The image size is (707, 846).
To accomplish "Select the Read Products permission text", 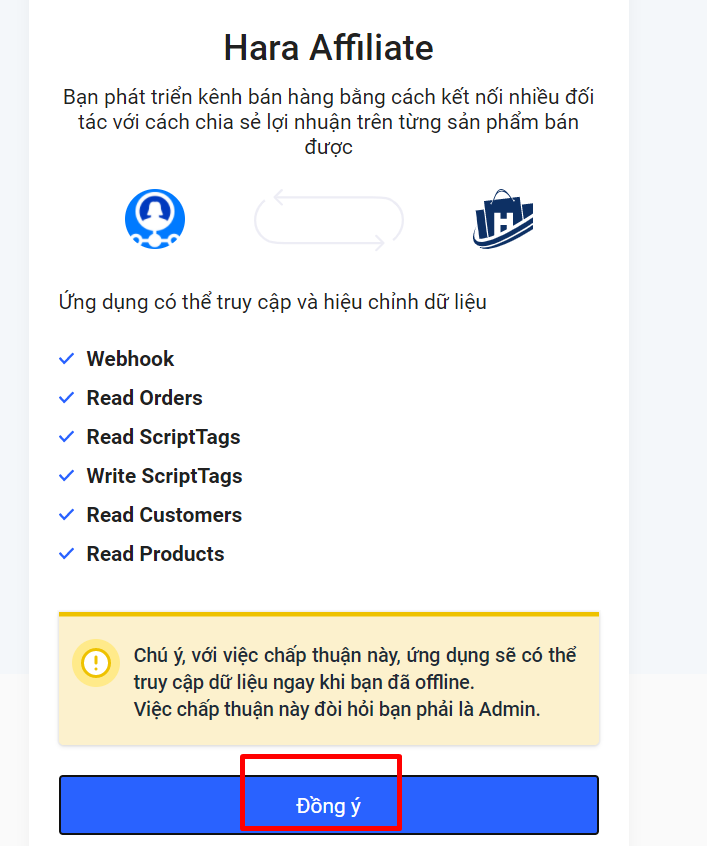I will click(155, 554).
